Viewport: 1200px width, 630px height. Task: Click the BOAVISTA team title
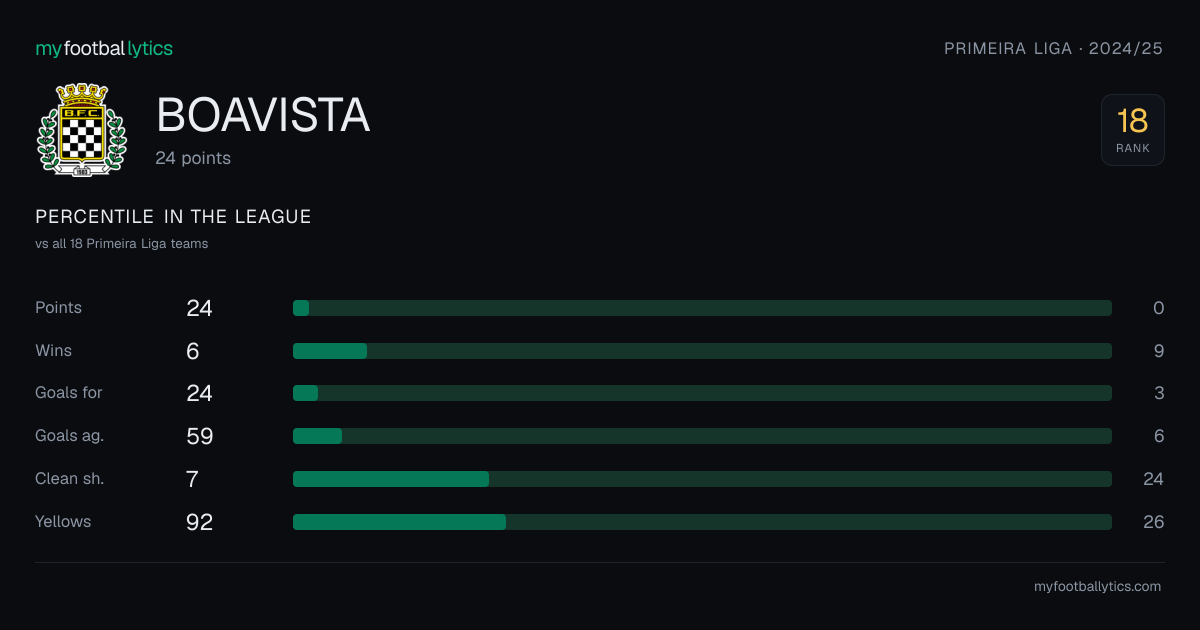[x=263, y=116]
